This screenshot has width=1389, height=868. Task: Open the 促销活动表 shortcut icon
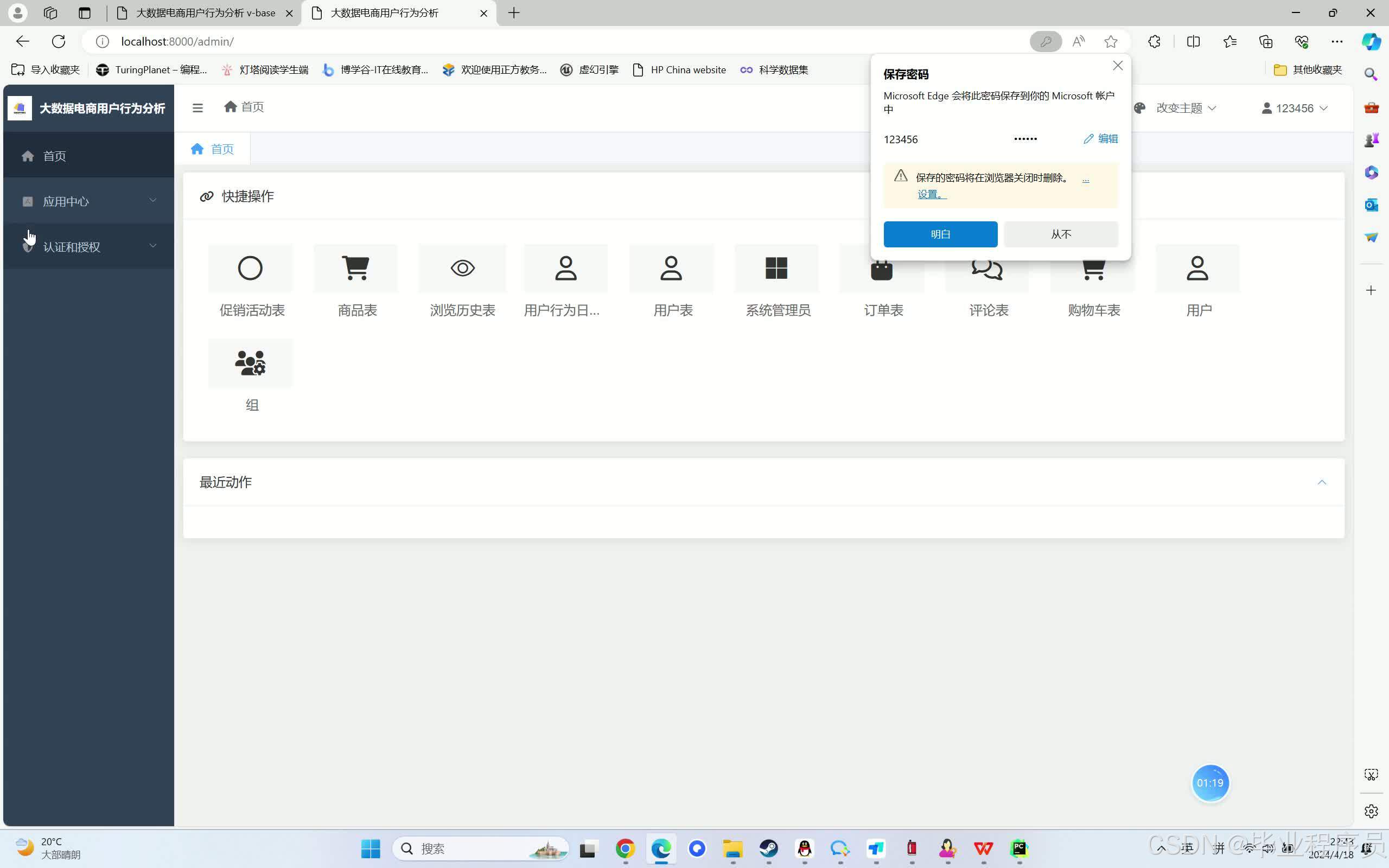[x=250, y=268]
